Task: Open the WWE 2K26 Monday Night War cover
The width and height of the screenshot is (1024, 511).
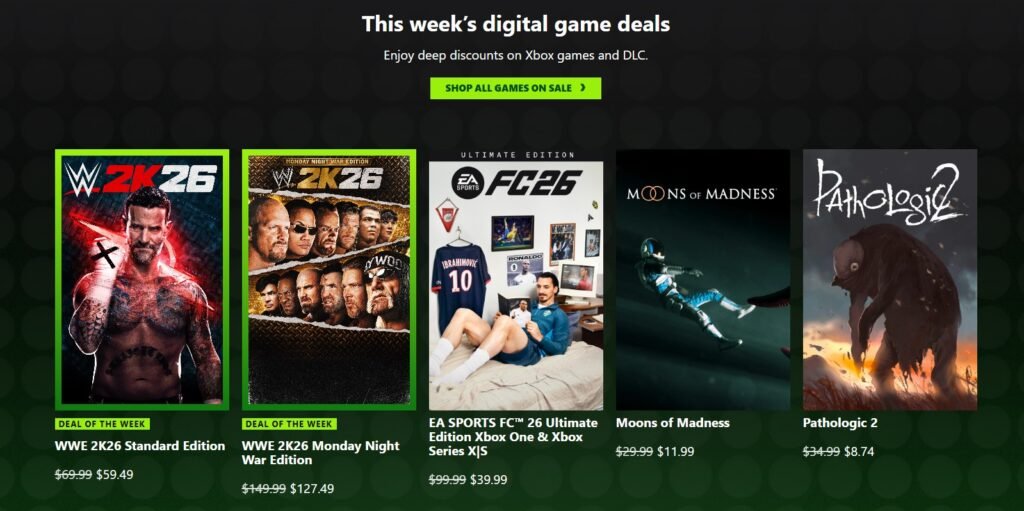Action: tap(329, 280)
